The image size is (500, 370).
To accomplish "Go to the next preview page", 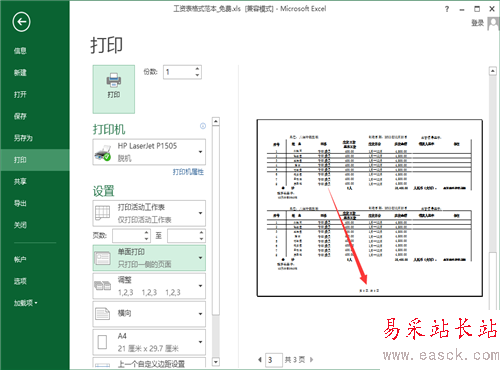I will coord(312,360).
